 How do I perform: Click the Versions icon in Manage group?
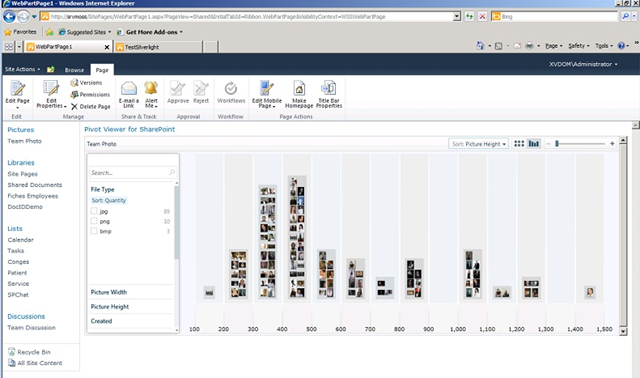pyautogui.click(x=74, y=83)
